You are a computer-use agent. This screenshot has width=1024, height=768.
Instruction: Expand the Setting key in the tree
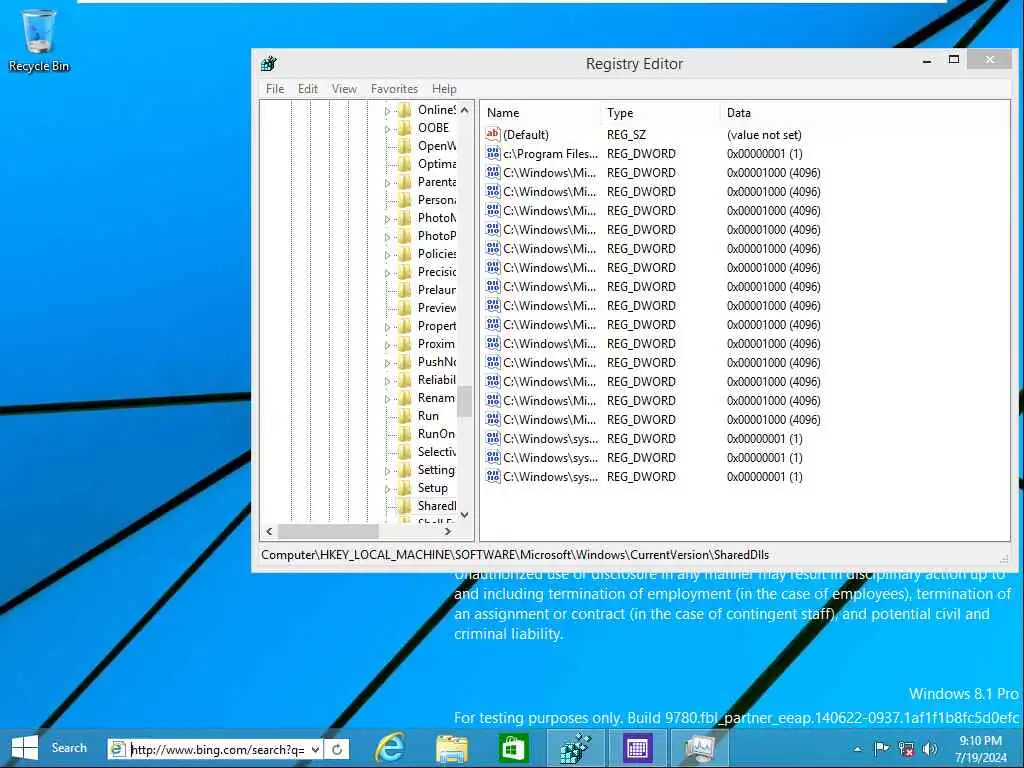(x=387, y=472)
